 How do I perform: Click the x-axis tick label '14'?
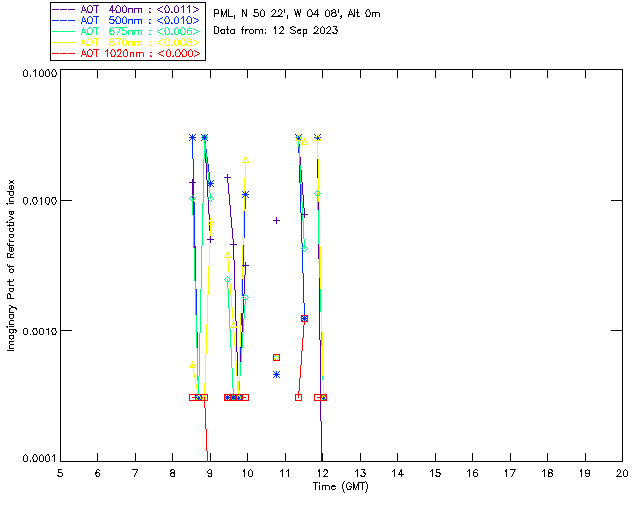[x=398, y=473]
